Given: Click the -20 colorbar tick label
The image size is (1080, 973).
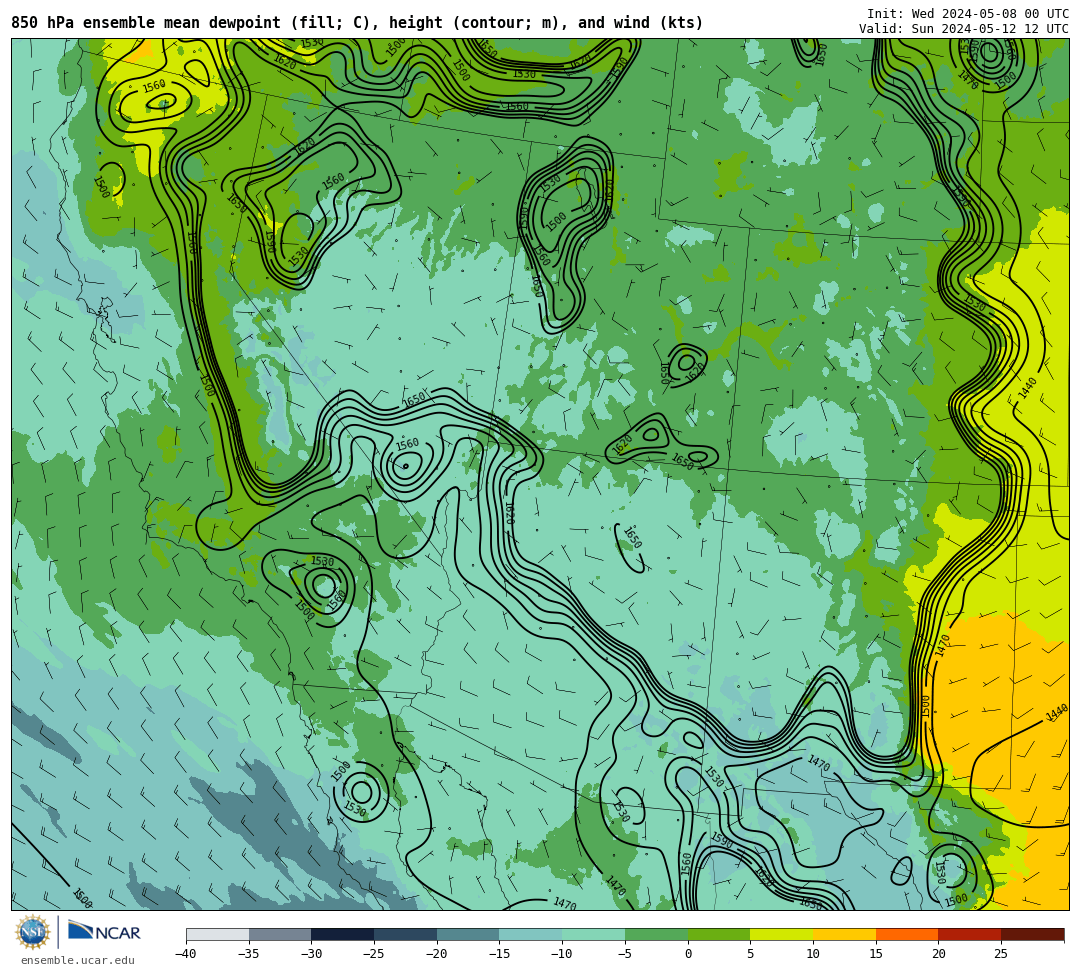Looking at the screenshot, I should pyautogui.click(x=437, y=954).
